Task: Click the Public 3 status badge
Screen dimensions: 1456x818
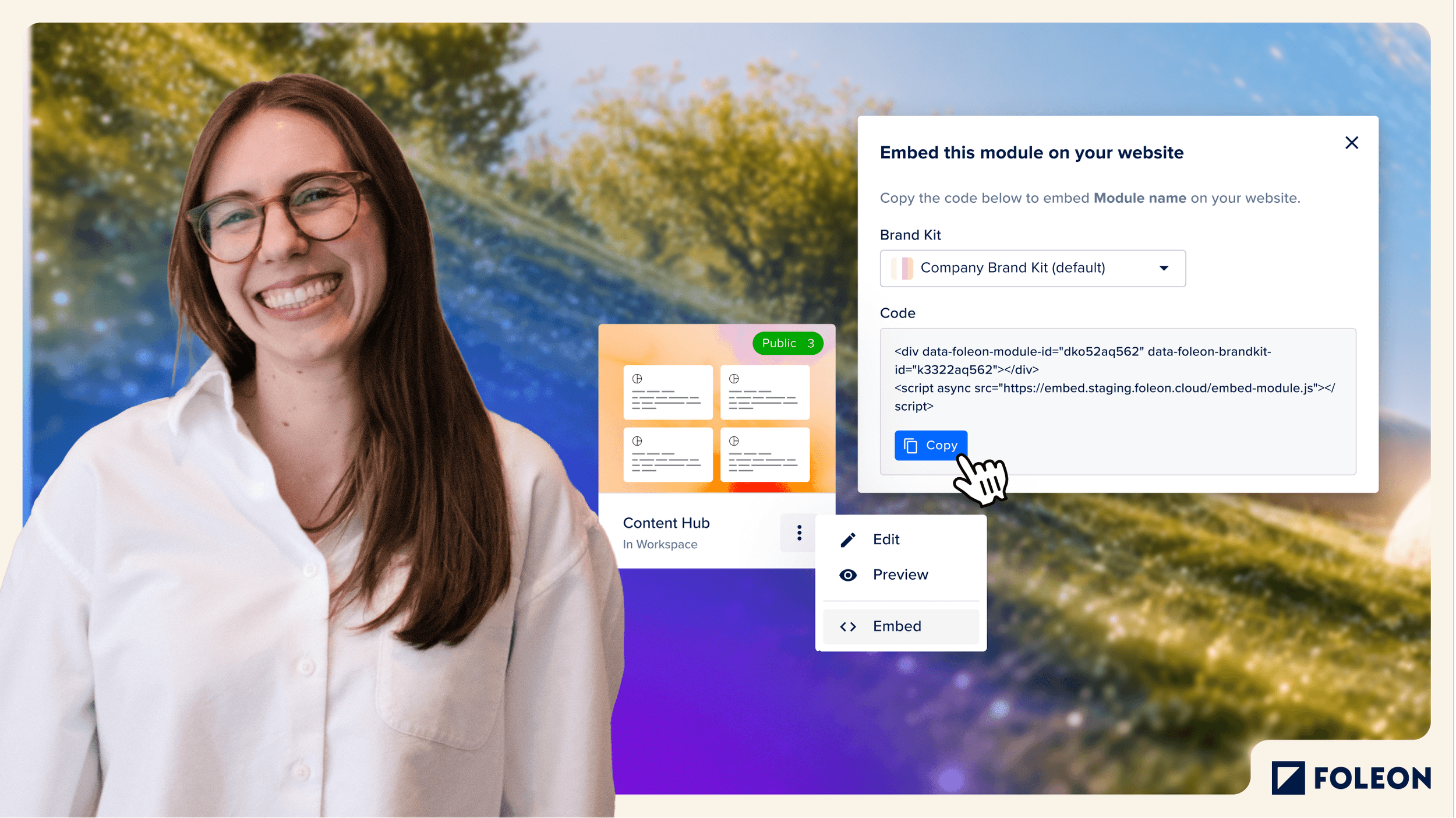Action: (x=789, y=344)
